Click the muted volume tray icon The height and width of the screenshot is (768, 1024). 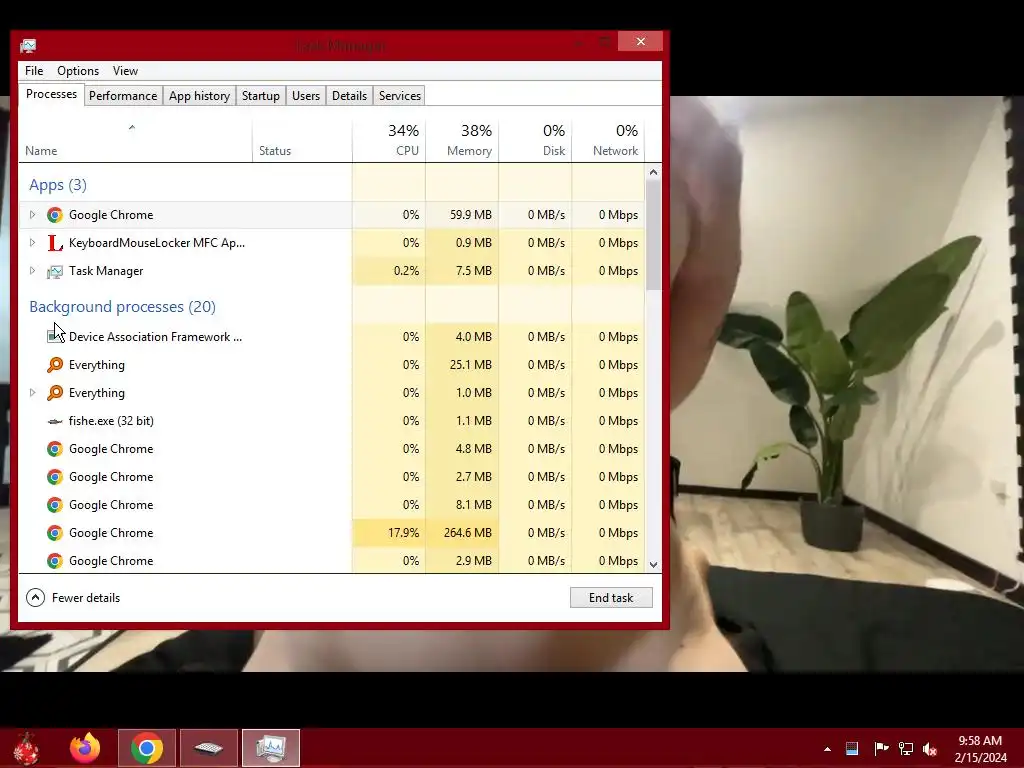(930, 749)
